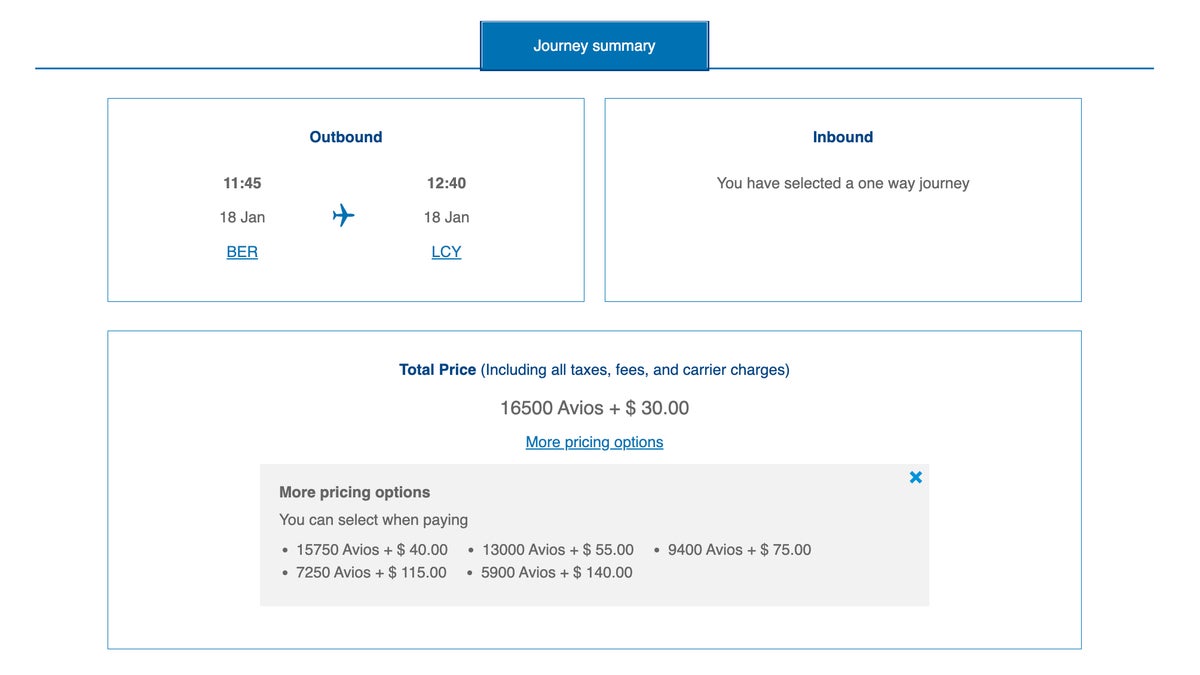Select the 15750 Avios + $40.00 option
Screen dimensions: 1200x675
(x=371, y=549)
